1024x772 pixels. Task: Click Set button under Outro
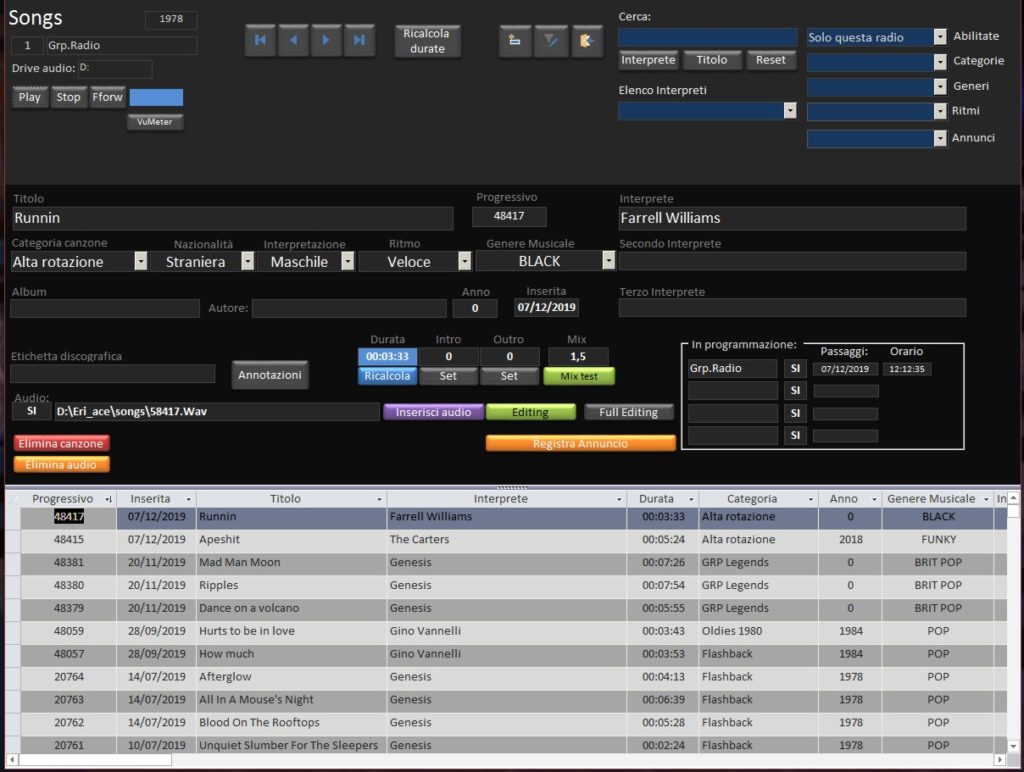(509, 376)
